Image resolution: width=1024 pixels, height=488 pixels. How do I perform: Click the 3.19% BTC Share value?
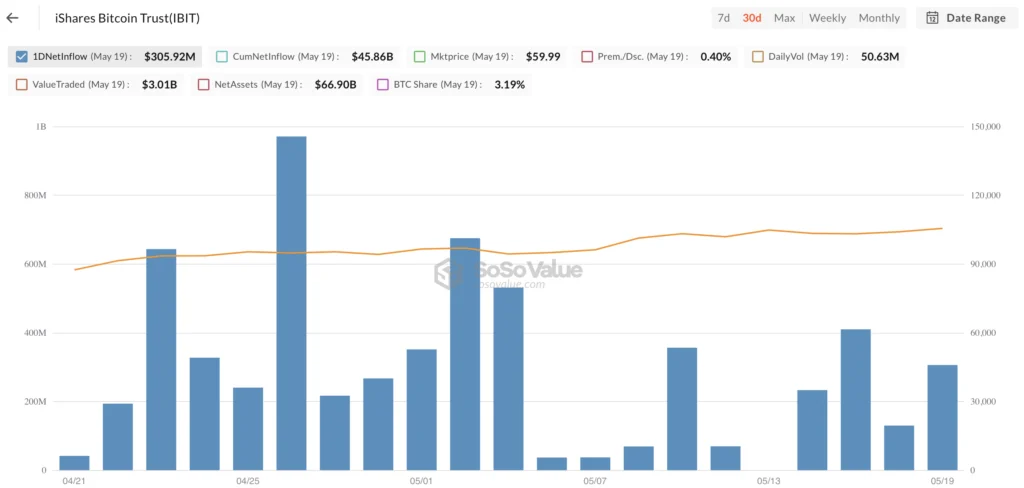pyautogui.click(x=509, y=84)
